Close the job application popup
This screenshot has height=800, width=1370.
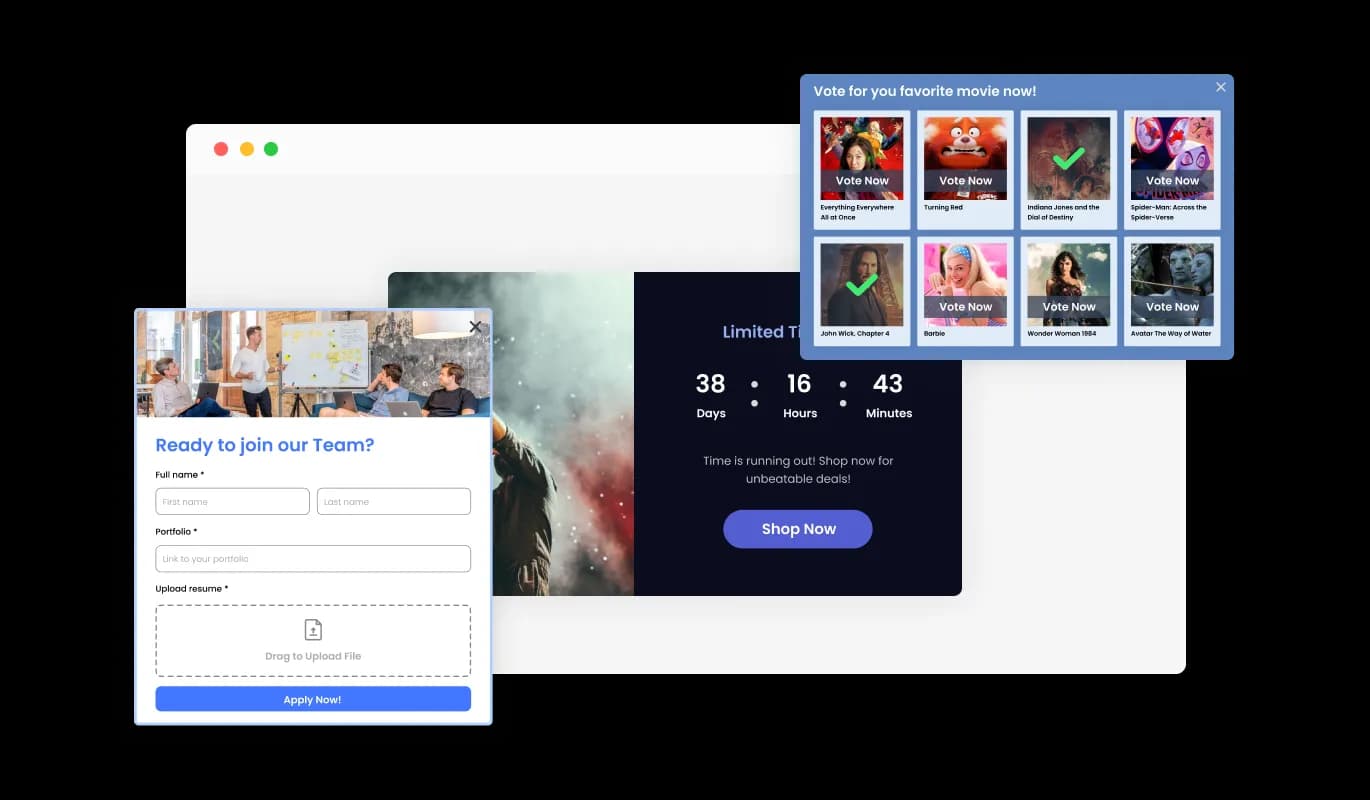(x=475, y=327)
